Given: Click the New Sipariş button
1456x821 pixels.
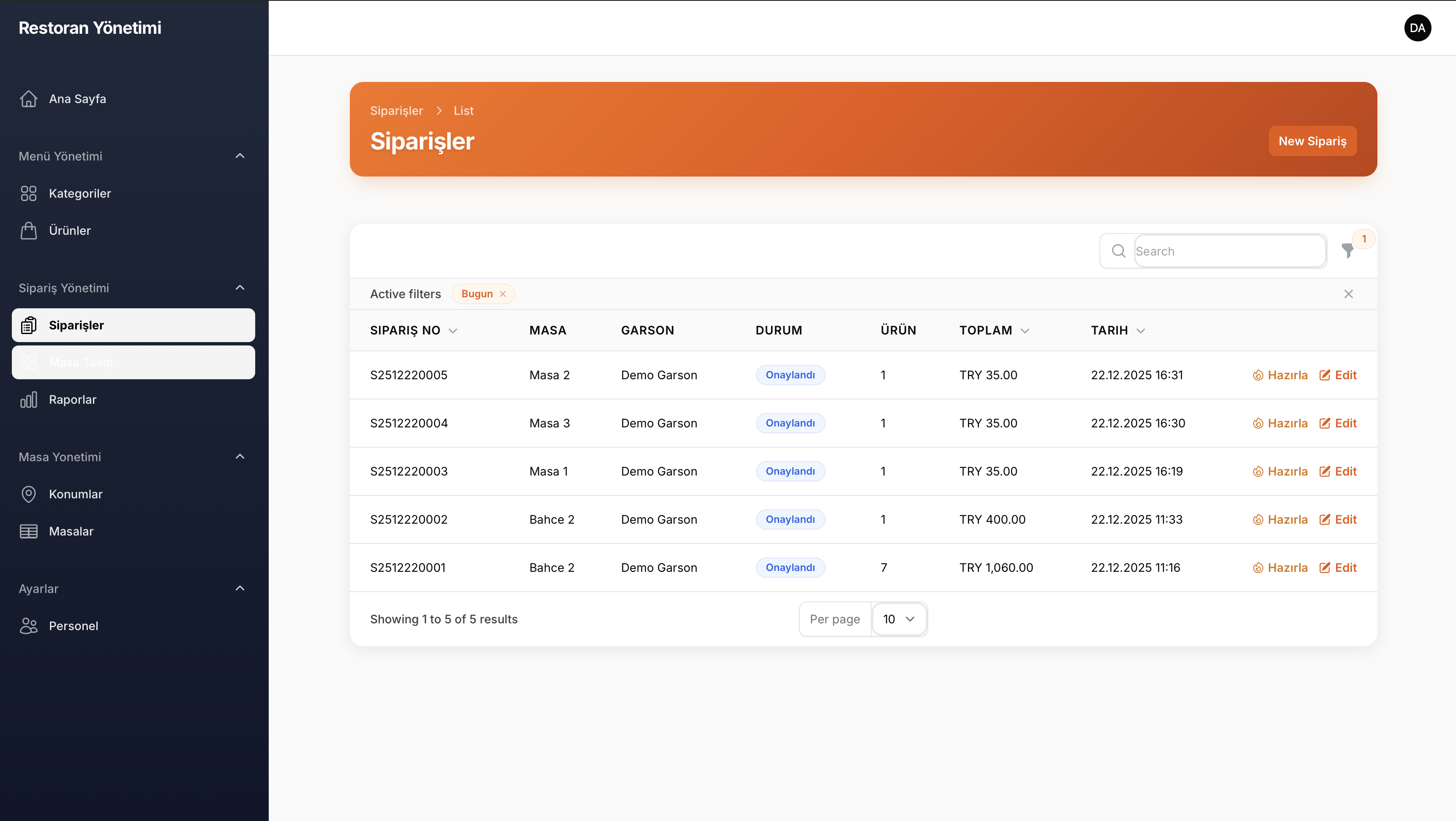Looking at the screenshot, I should click(1312, 141).
